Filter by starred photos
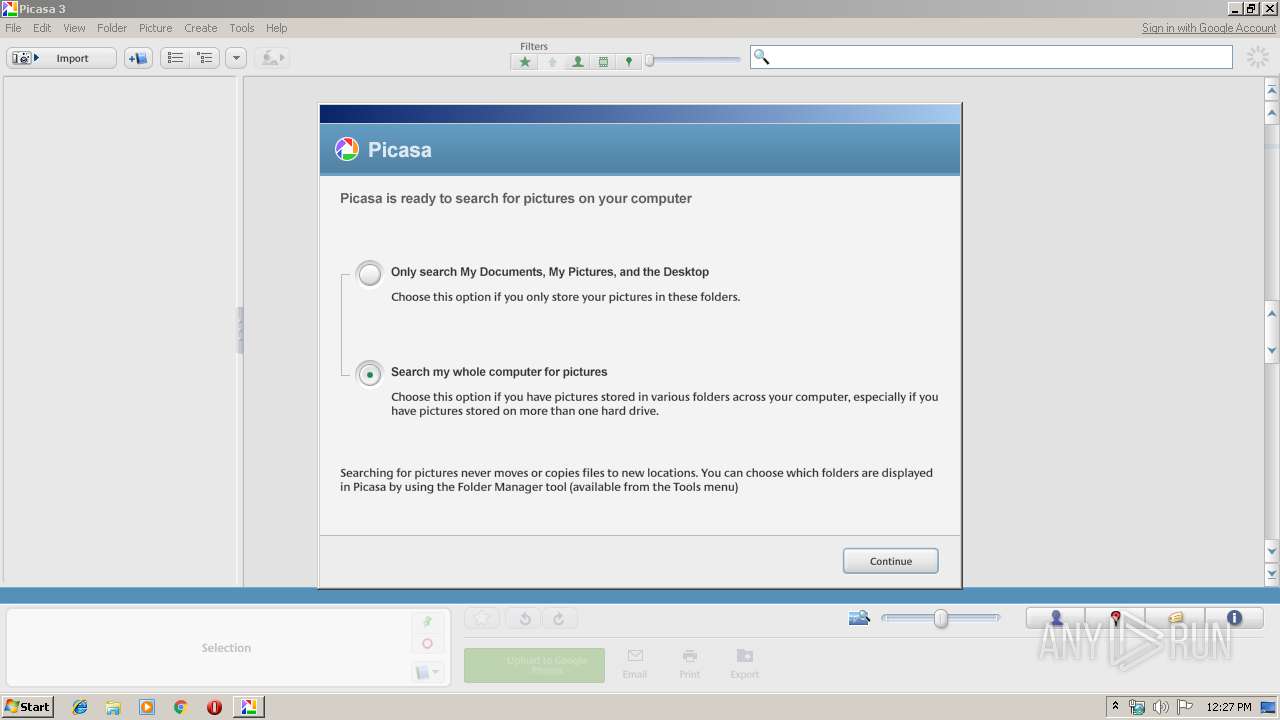The image size is (1280, 720). 525,62
